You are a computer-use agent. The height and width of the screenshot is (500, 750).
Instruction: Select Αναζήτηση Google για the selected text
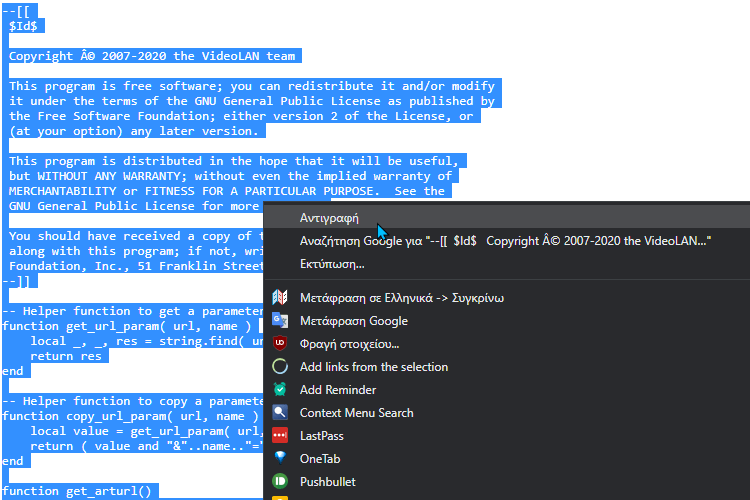(x=507, y=241)
